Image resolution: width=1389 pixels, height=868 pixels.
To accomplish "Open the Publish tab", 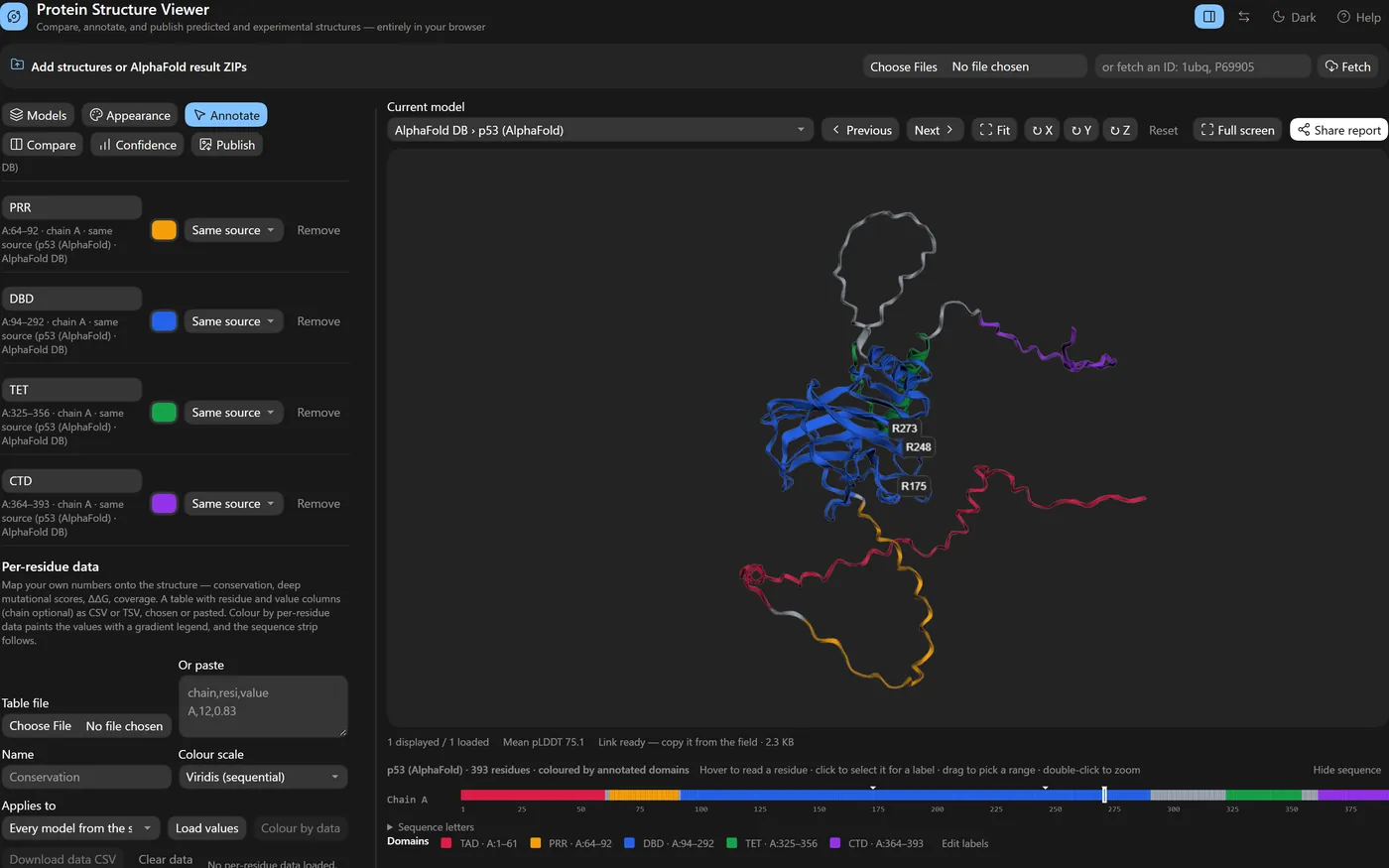I will click(x=227, y=145).
